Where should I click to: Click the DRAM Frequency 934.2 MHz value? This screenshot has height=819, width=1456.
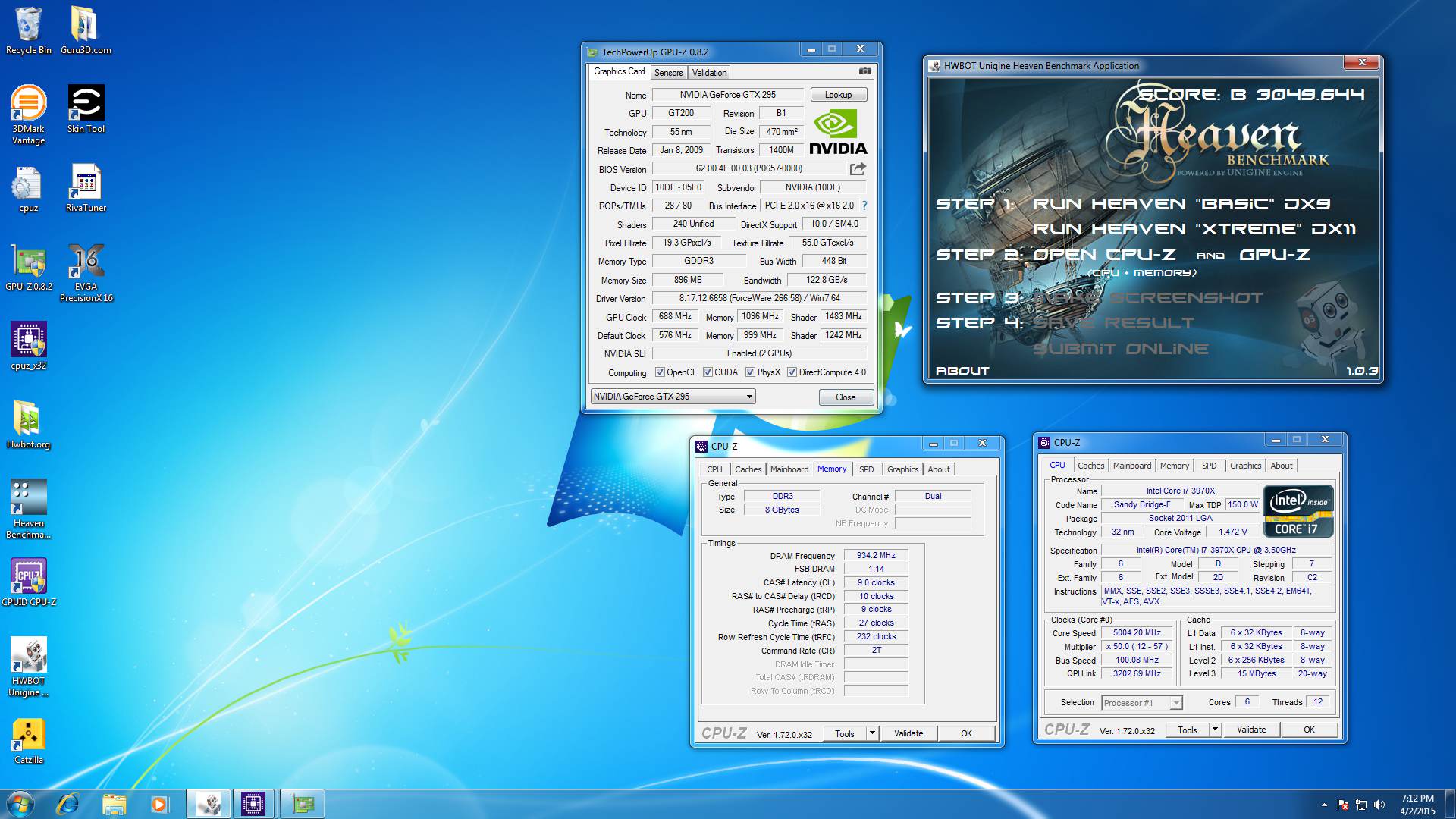(876, 556)
